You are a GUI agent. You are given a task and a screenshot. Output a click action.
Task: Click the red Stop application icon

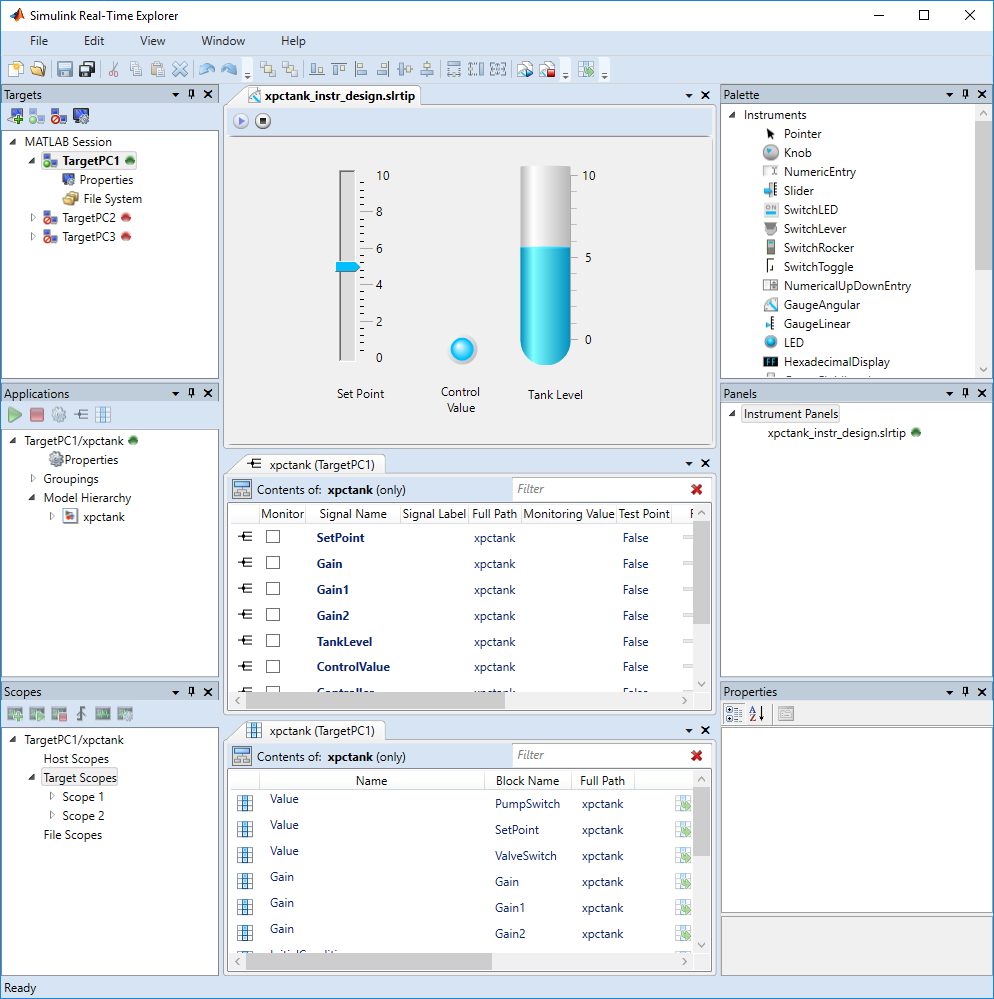(x=37, y=415)
